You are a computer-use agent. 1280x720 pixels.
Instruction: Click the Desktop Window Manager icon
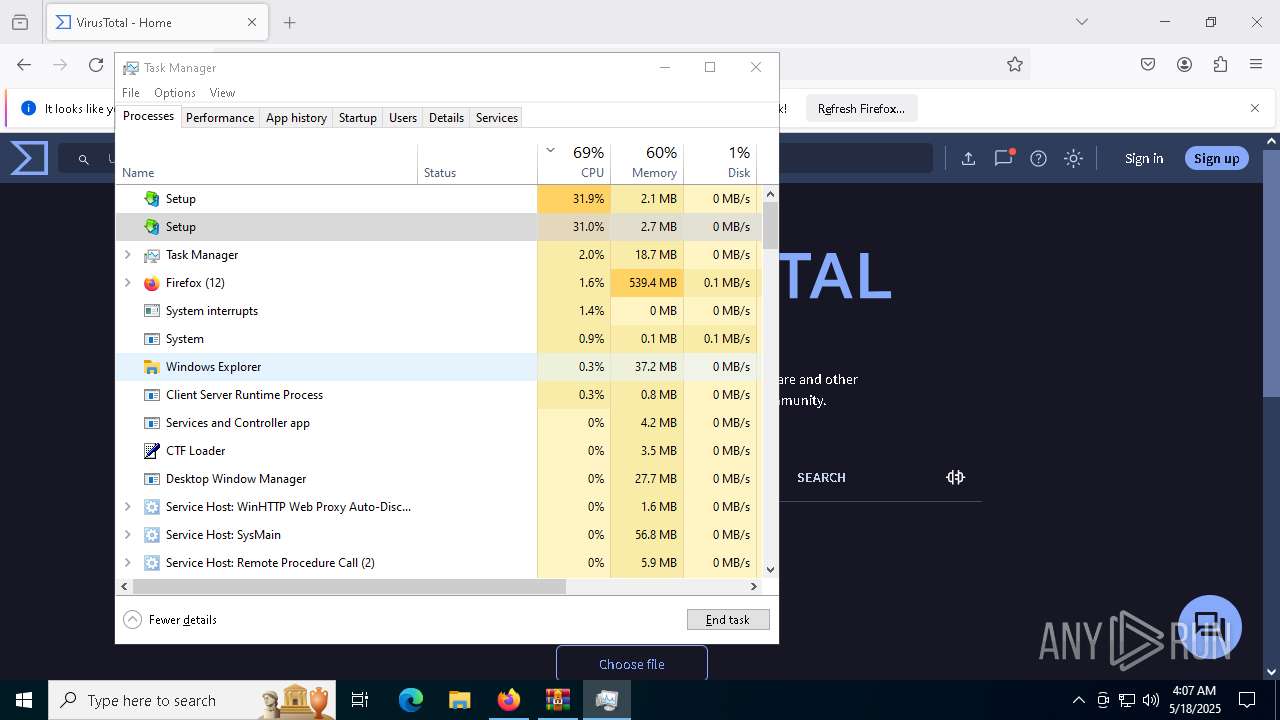(x=151, y=479)
